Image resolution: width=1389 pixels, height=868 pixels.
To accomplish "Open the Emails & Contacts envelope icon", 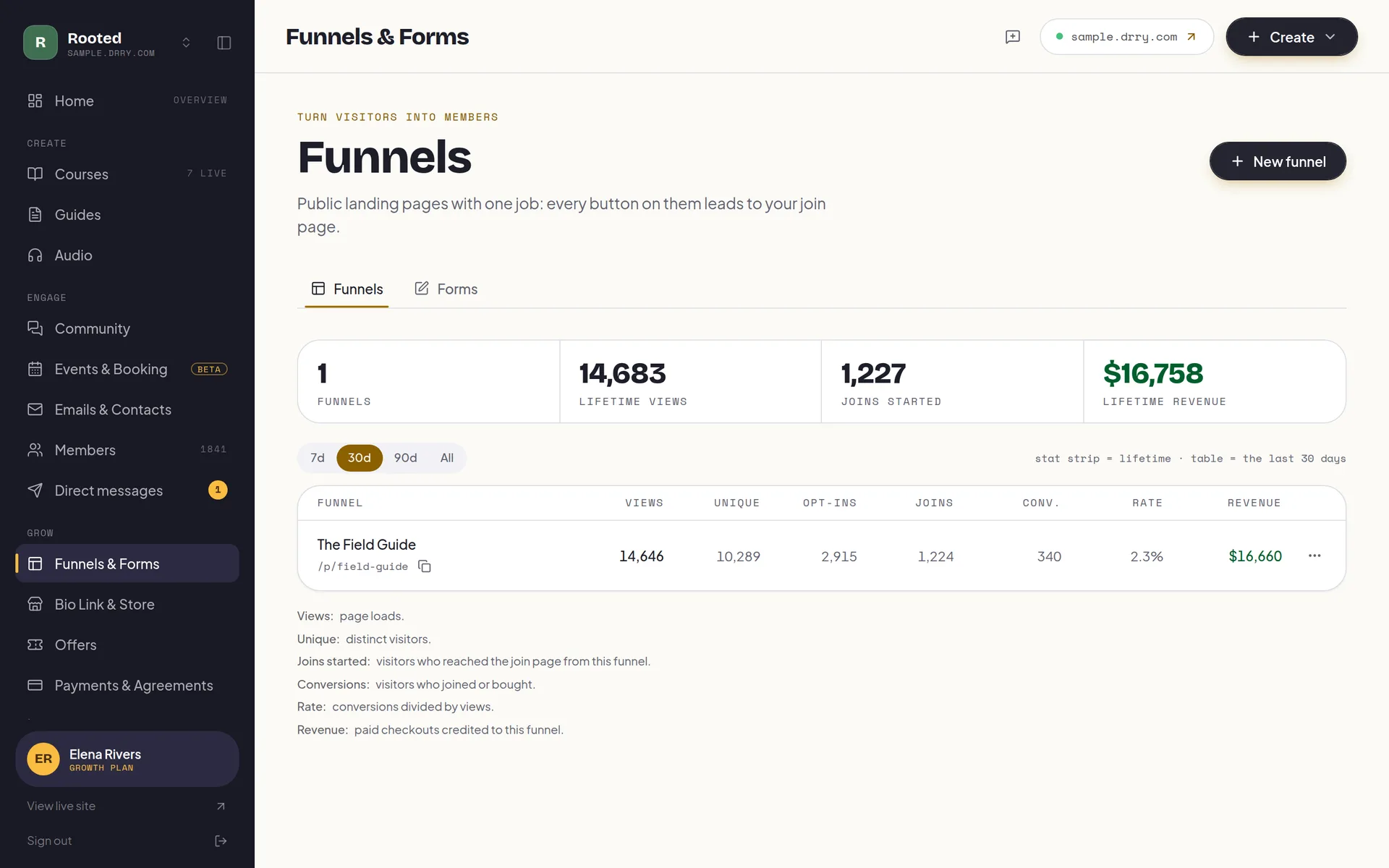I will click(35, 409).
